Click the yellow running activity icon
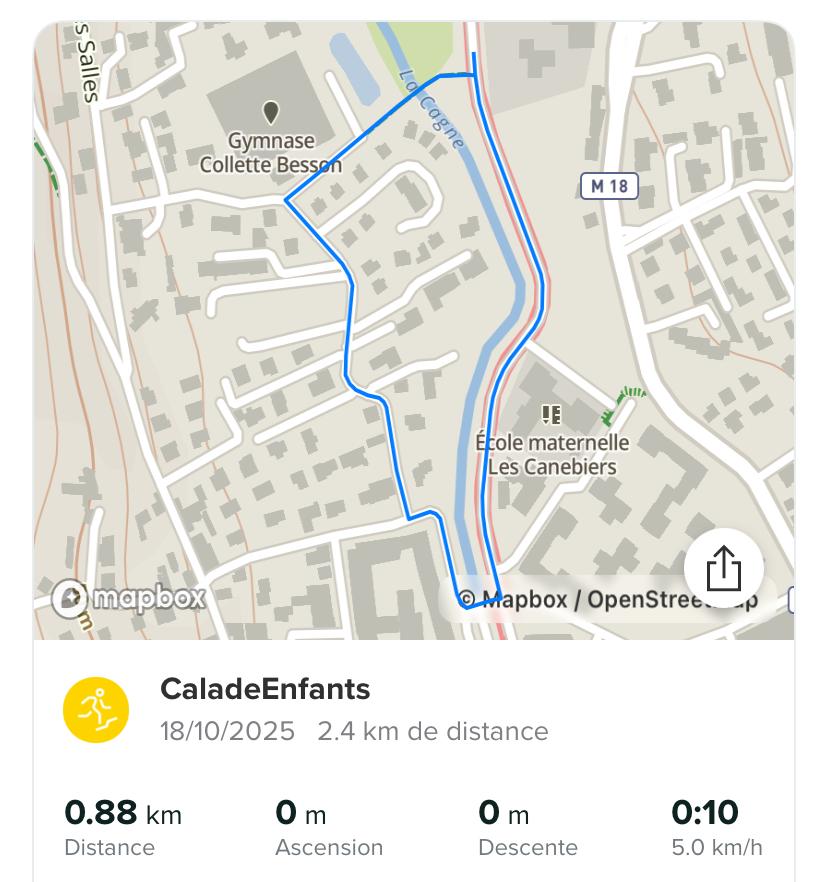The width and height of the screenshot is (828, 882). coord(96,709)
